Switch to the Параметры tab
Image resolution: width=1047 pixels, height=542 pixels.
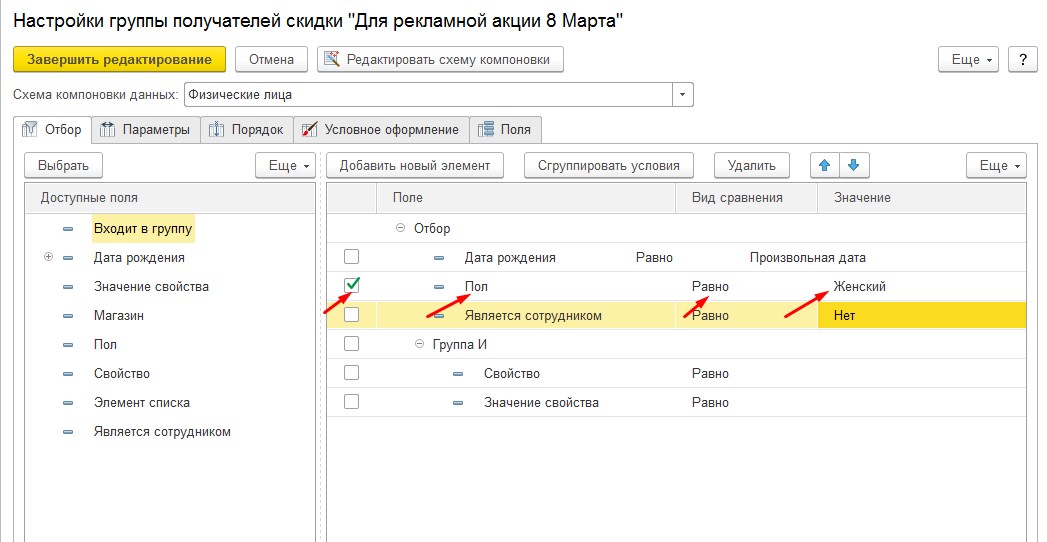pyautogui.click(x=146, y=130)
